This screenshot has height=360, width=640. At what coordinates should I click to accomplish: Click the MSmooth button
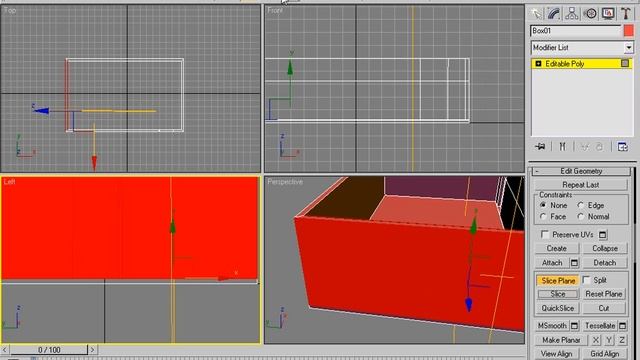tap(552, 326)
